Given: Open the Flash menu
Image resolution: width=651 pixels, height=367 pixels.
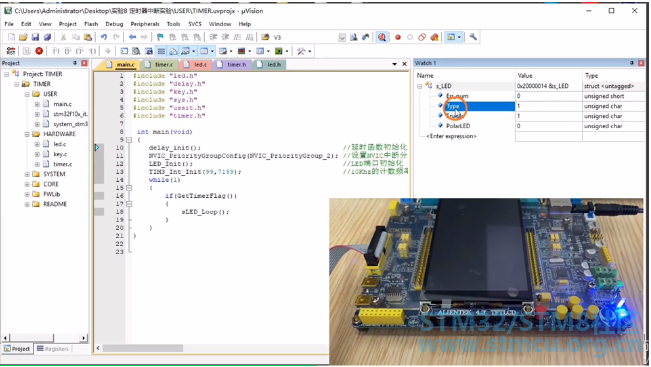Looking at the screenshot, I should pyautogui.click(x=91, y=24).
